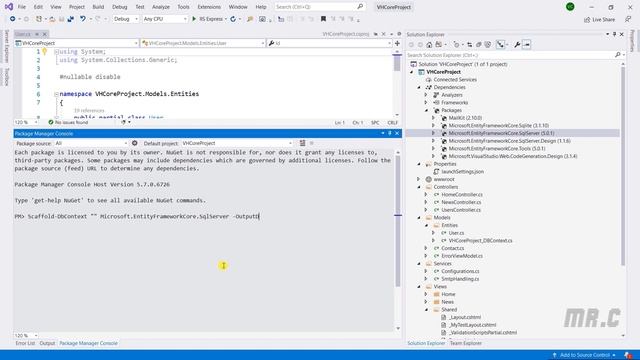Open the Analyze menu
This screenshot has height=360, width=640.
pyautogui.click(x=161, y=7)
